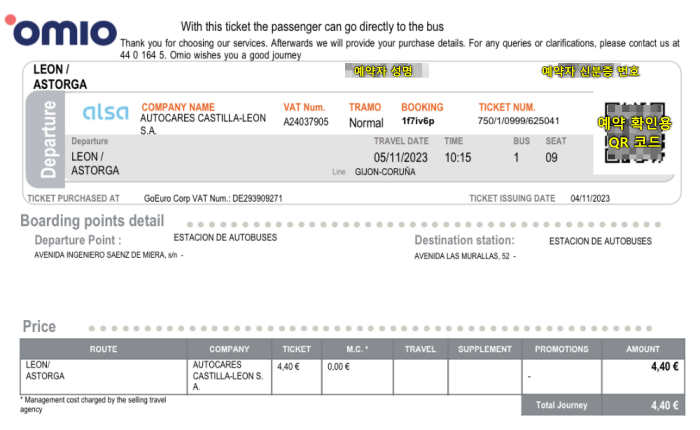Click the AMOUNT column header

(x=642, y=349)
